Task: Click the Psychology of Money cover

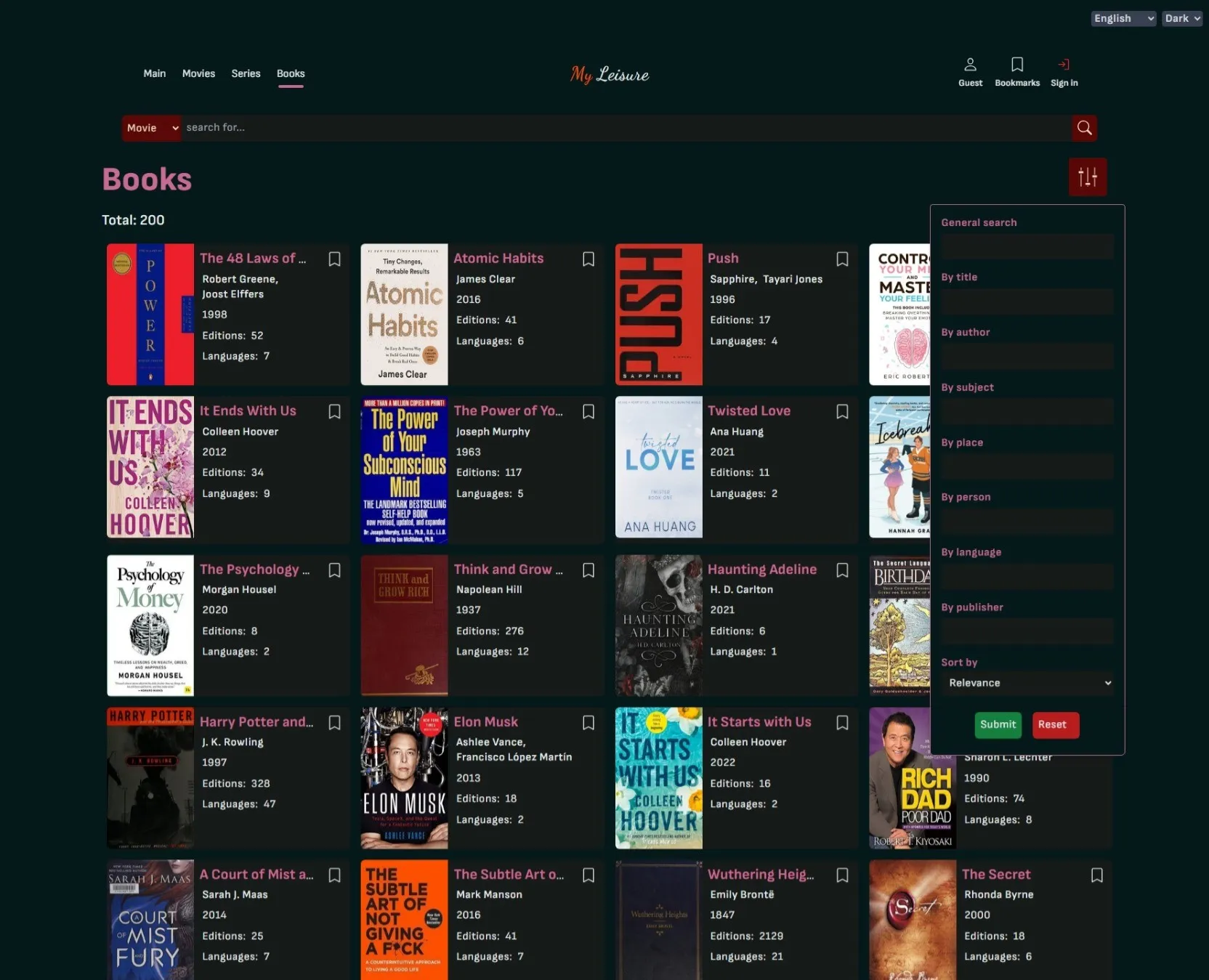Action: (150, 625)
